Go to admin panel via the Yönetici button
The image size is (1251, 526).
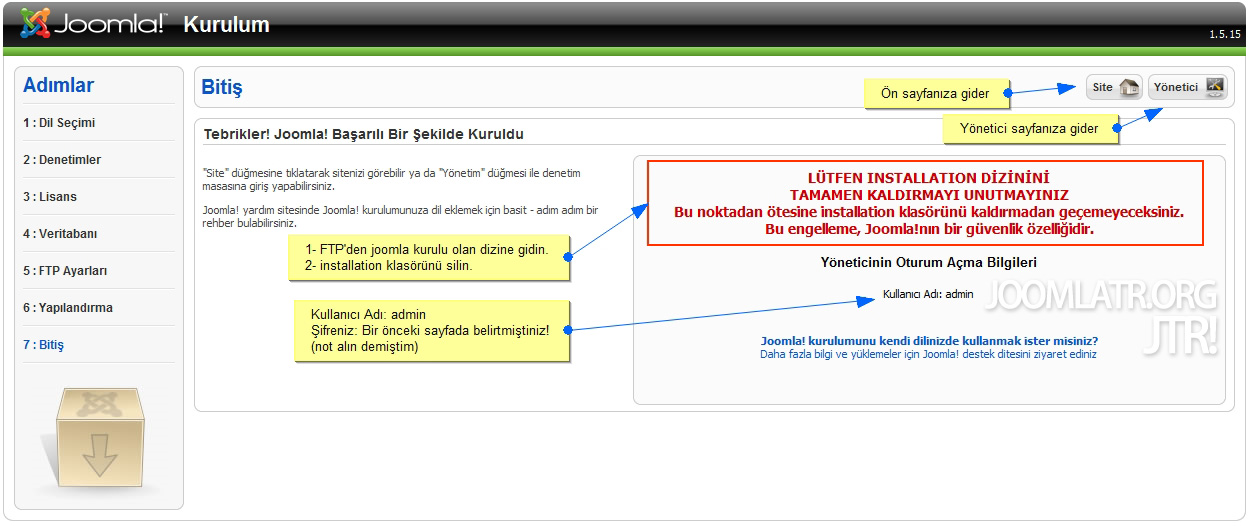point(1188,87)
